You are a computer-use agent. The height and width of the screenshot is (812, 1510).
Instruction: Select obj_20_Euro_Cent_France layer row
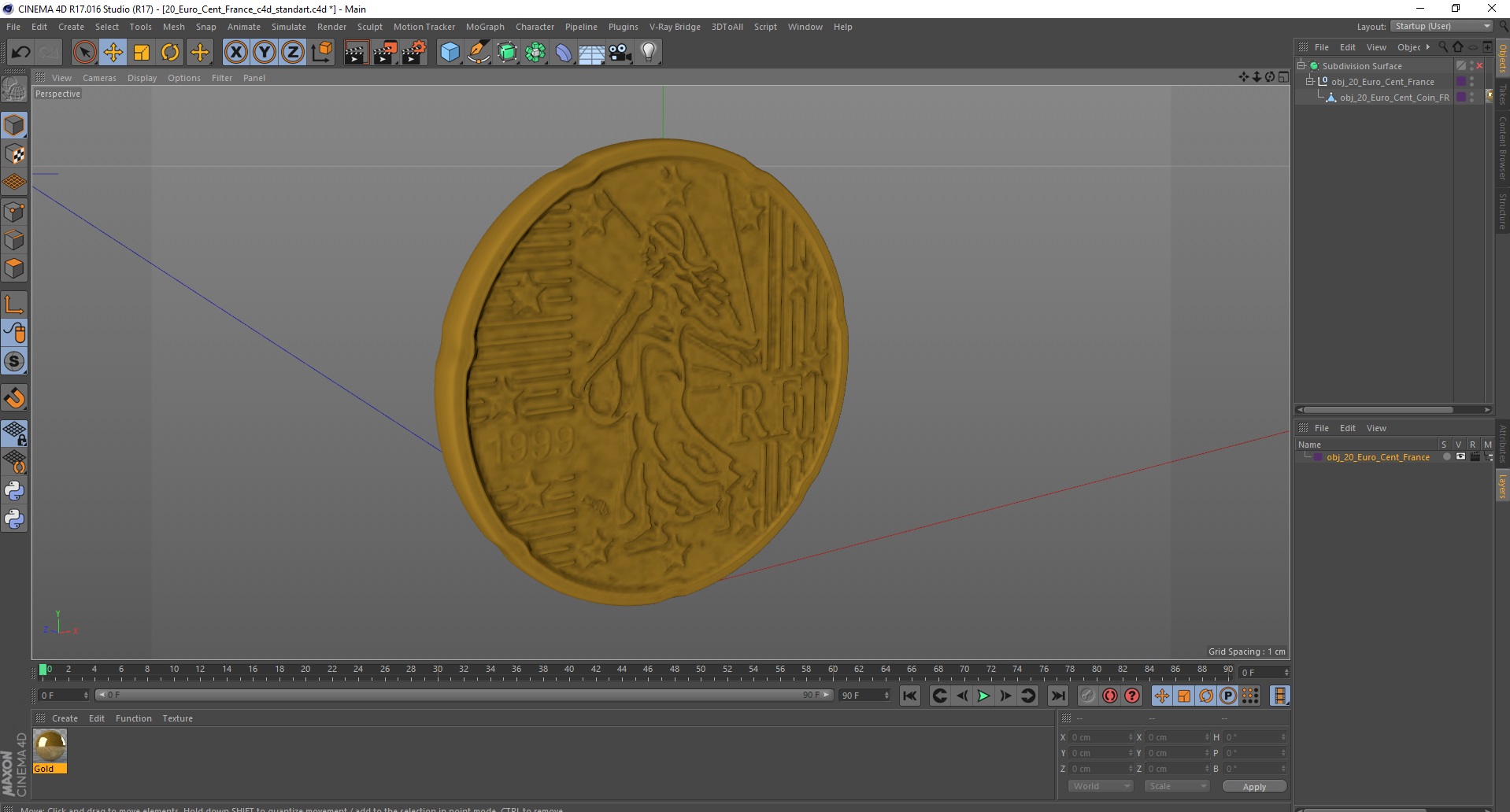(x=1377, y=457)
